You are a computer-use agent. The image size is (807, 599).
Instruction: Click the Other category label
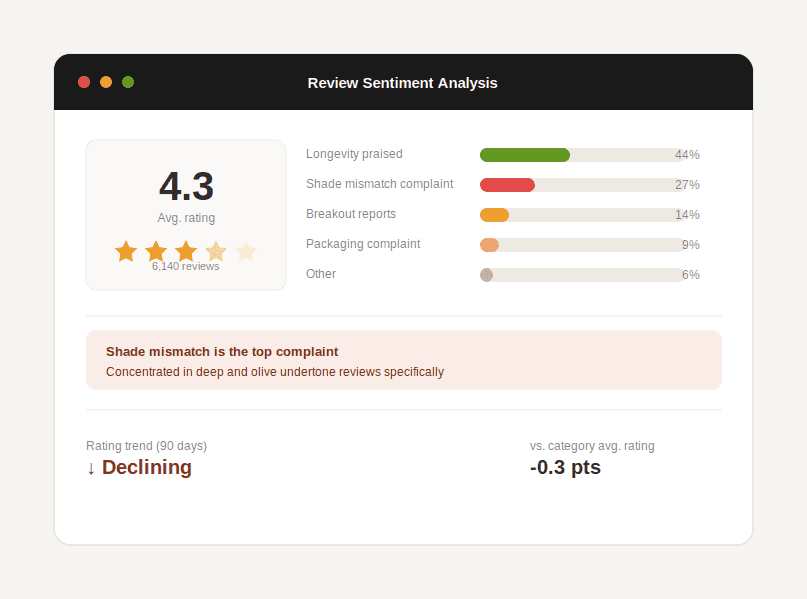coord(321,274)
